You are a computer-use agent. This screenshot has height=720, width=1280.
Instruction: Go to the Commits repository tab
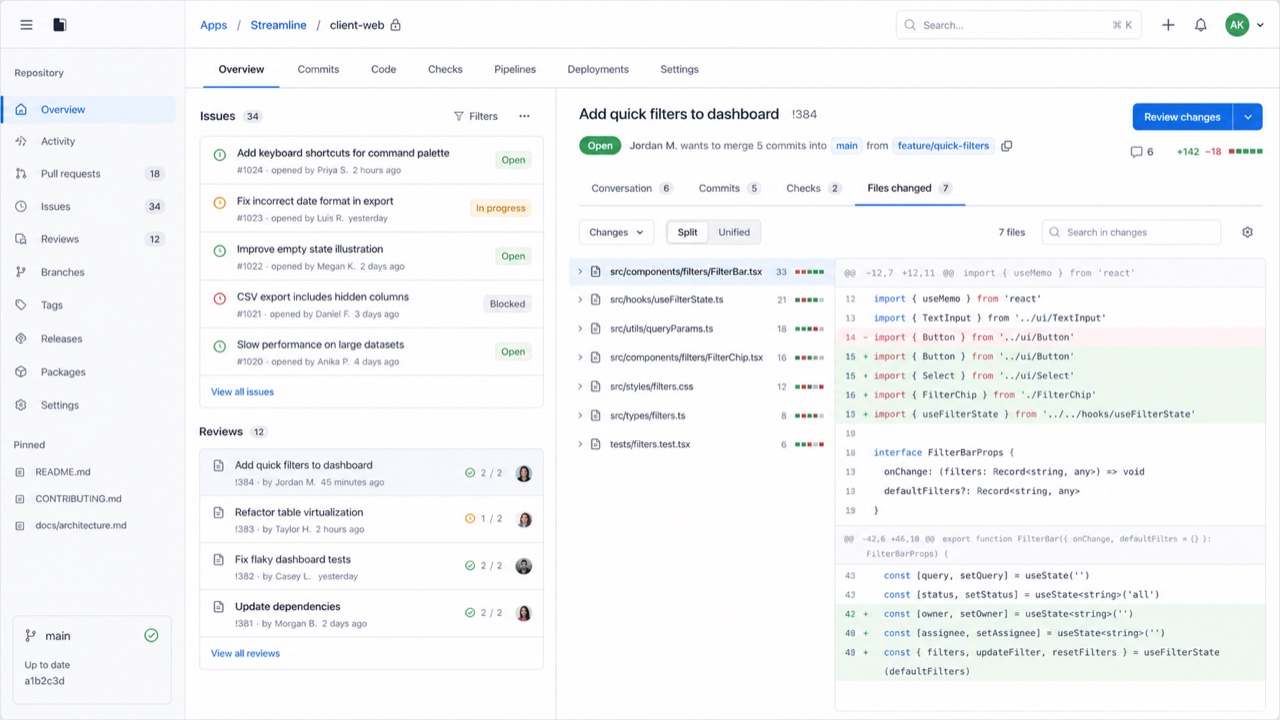tap(318, 70)
